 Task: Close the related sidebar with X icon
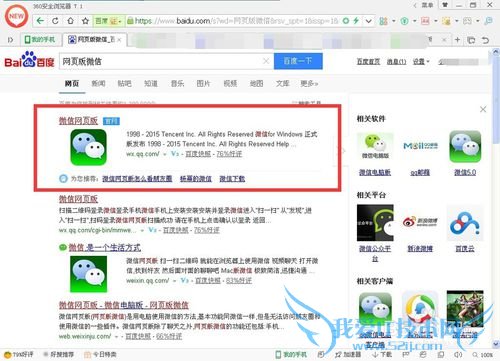tap(483, 109)
